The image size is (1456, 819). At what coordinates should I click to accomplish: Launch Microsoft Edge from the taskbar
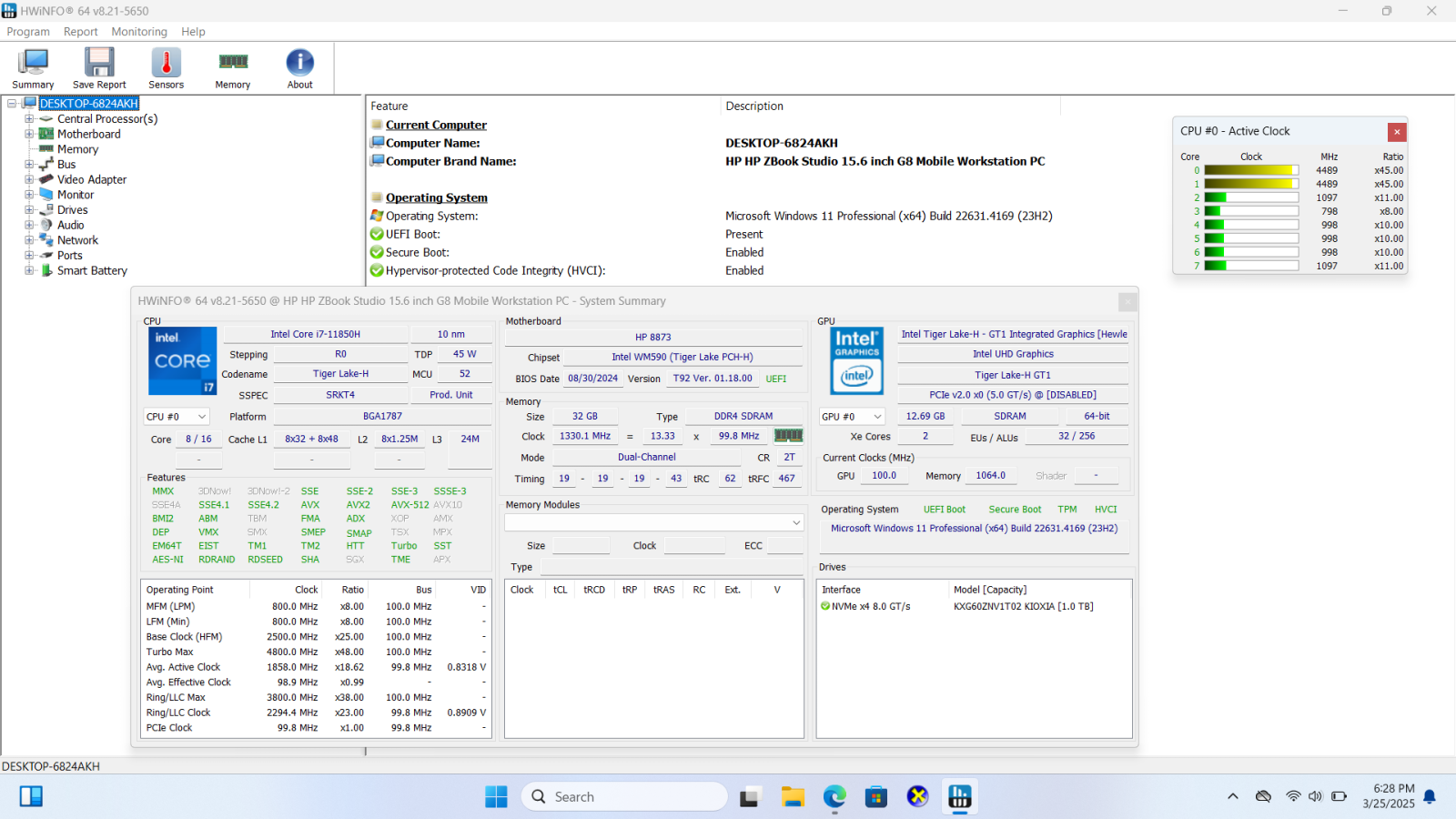[834, 797]
